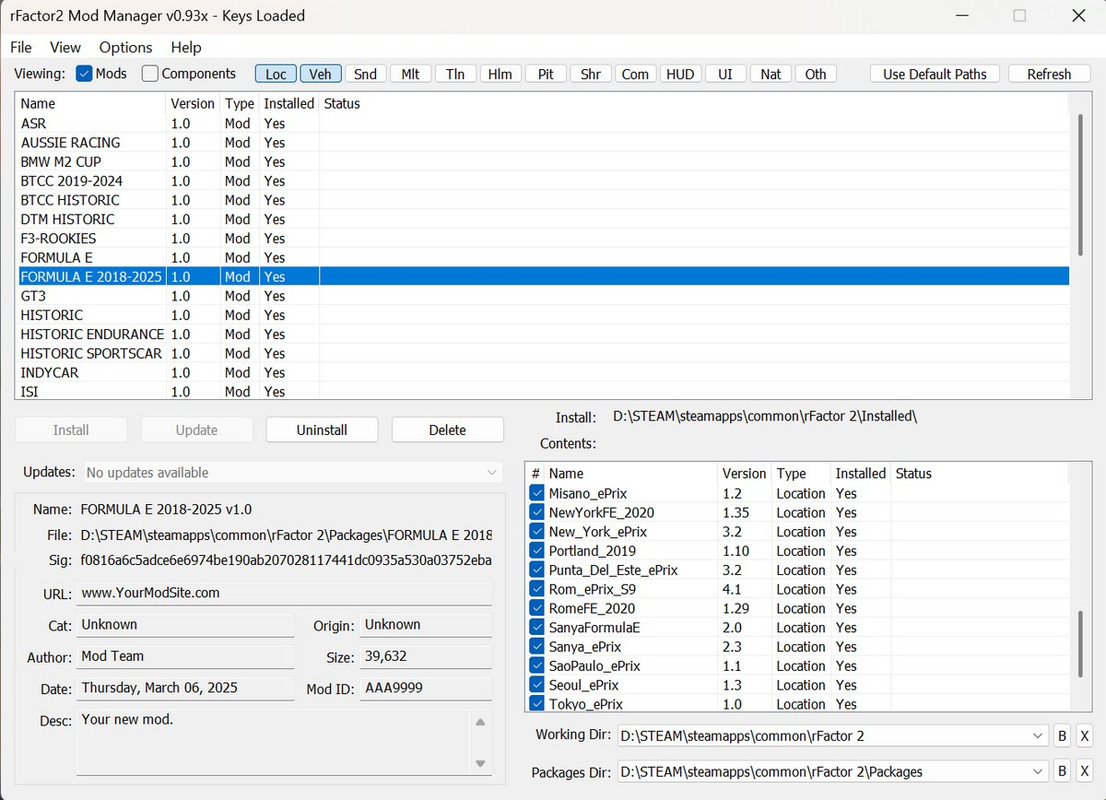Toggle the Com filter button
1106x800 pixels.
(x=636, y=74)
